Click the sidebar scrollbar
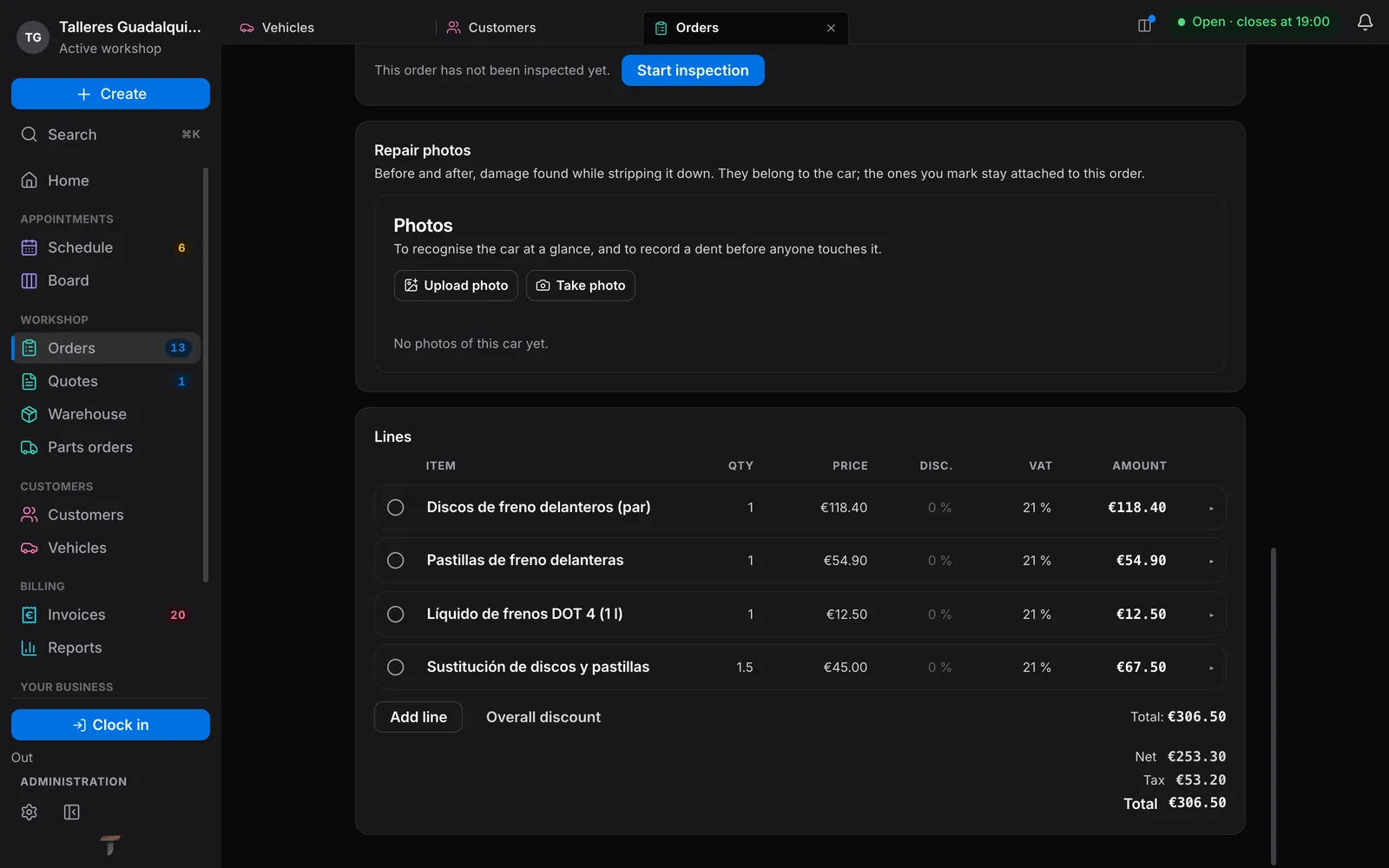This screenshot has width=1389, height=868. [206, 375]
